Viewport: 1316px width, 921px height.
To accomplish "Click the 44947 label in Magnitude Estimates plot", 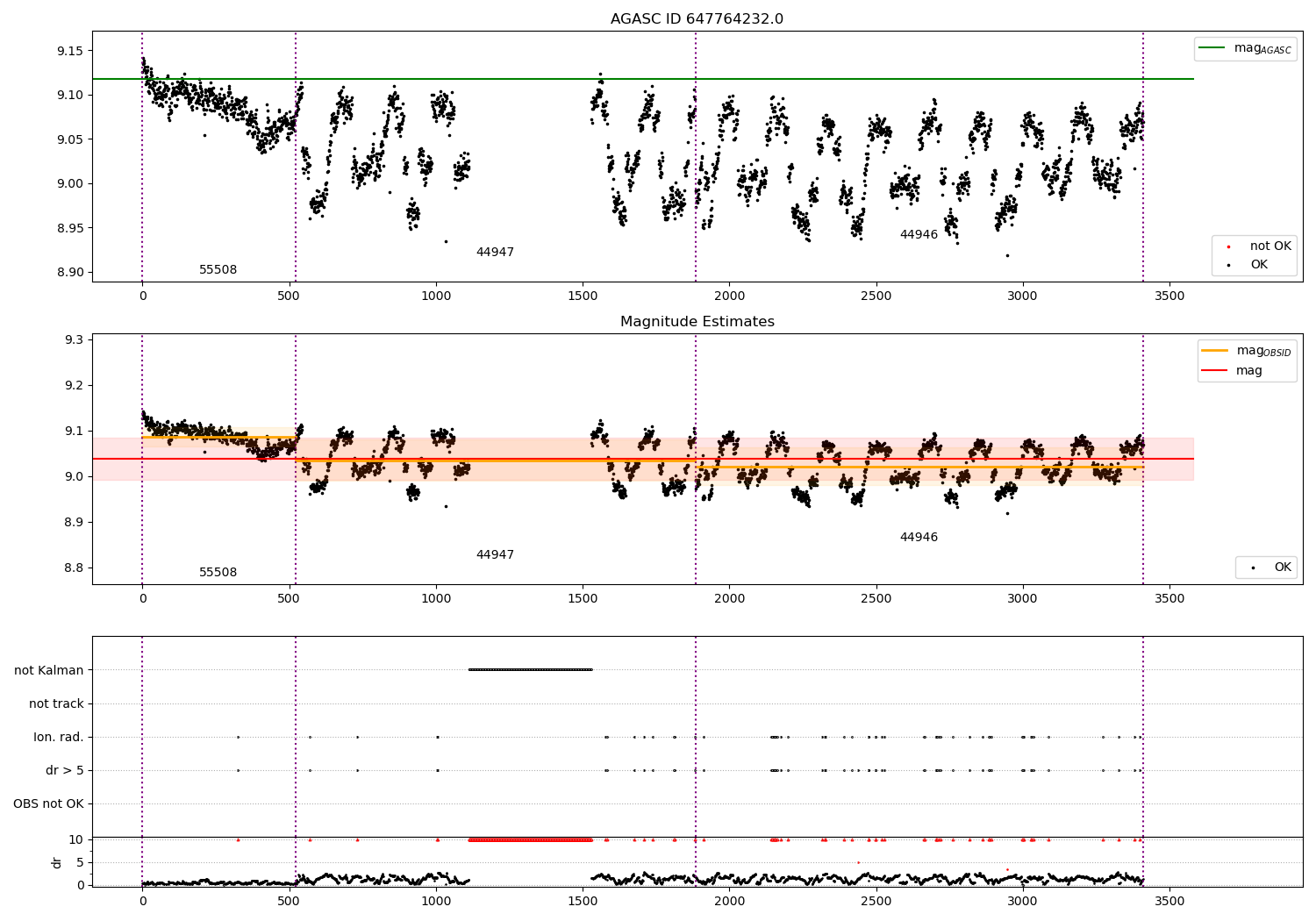I will coord(495,555).
